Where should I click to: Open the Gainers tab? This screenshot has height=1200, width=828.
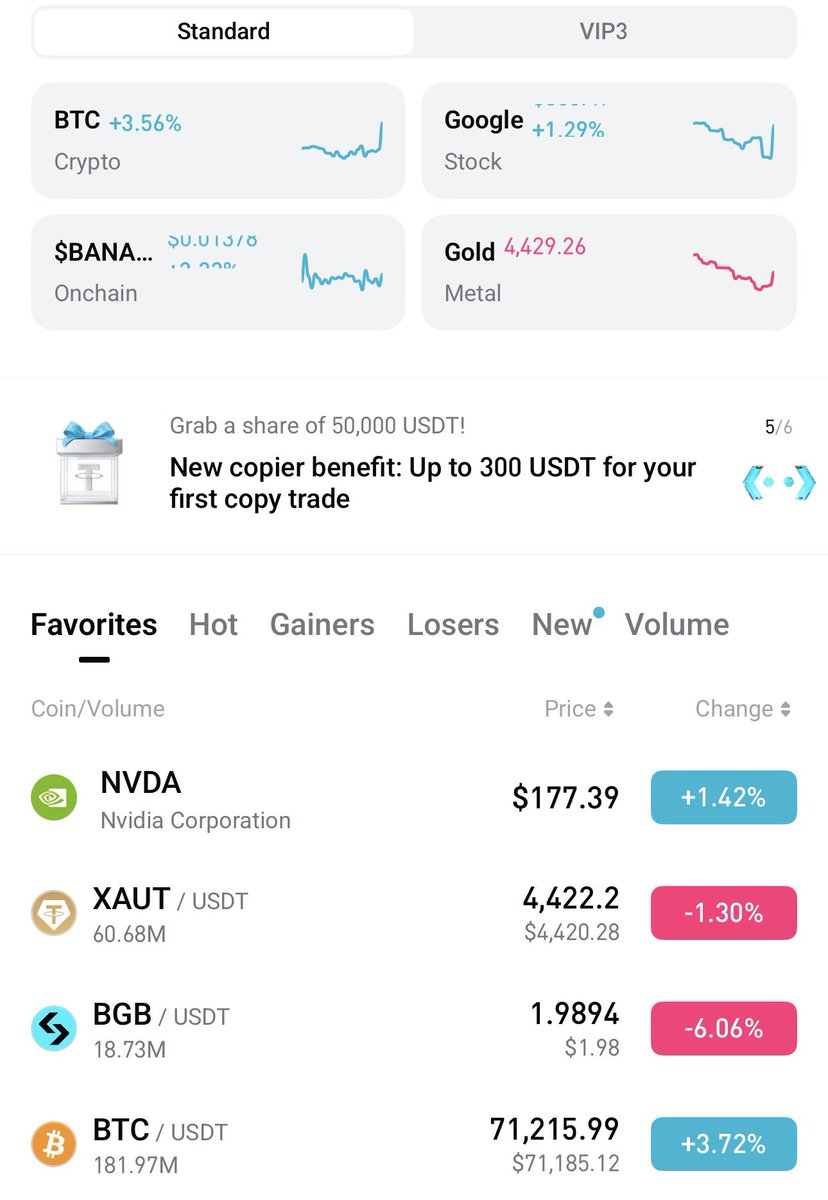pos(322,625)
